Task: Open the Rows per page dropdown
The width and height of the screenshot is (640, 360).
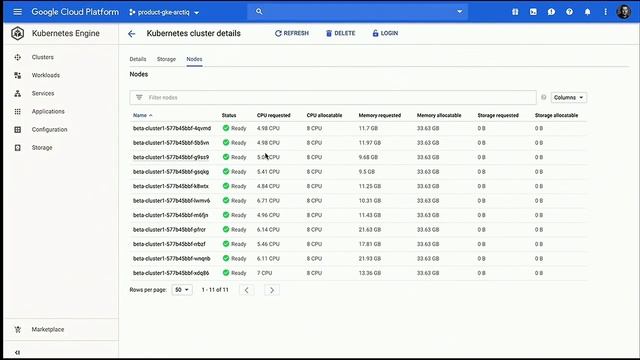Action: (x=182, y=290)
